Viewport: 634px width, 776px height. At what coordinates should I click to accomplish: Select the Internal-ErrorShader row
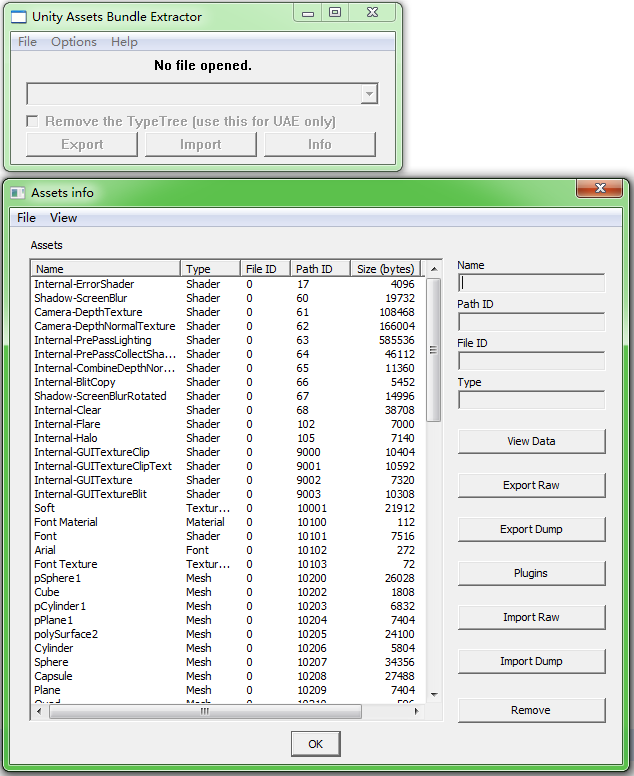pyautogui.click(x=228, y=284)
